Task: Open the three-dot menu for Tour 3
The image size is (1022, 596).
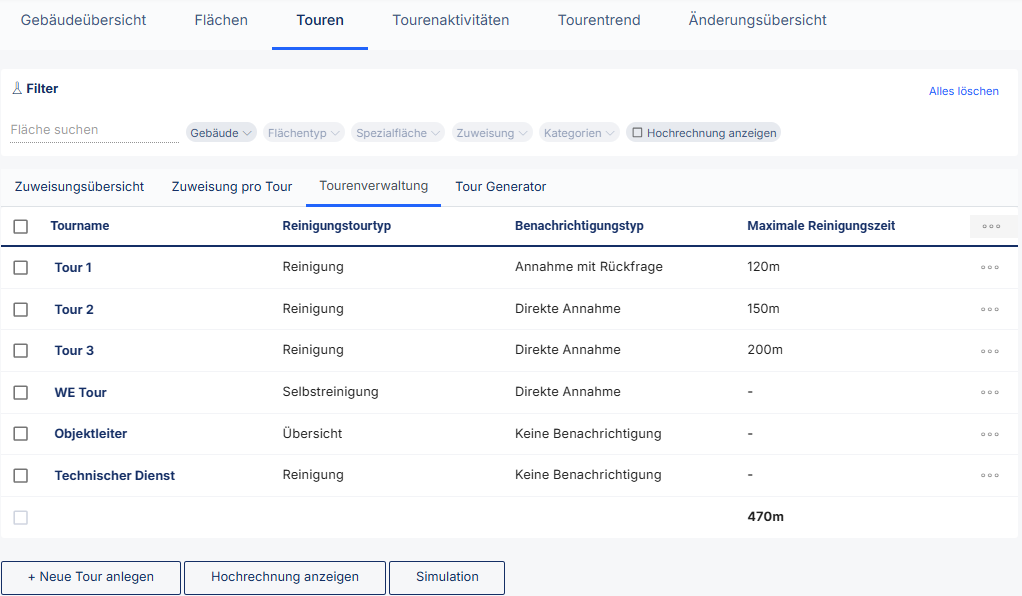Action: pos(990,351)
